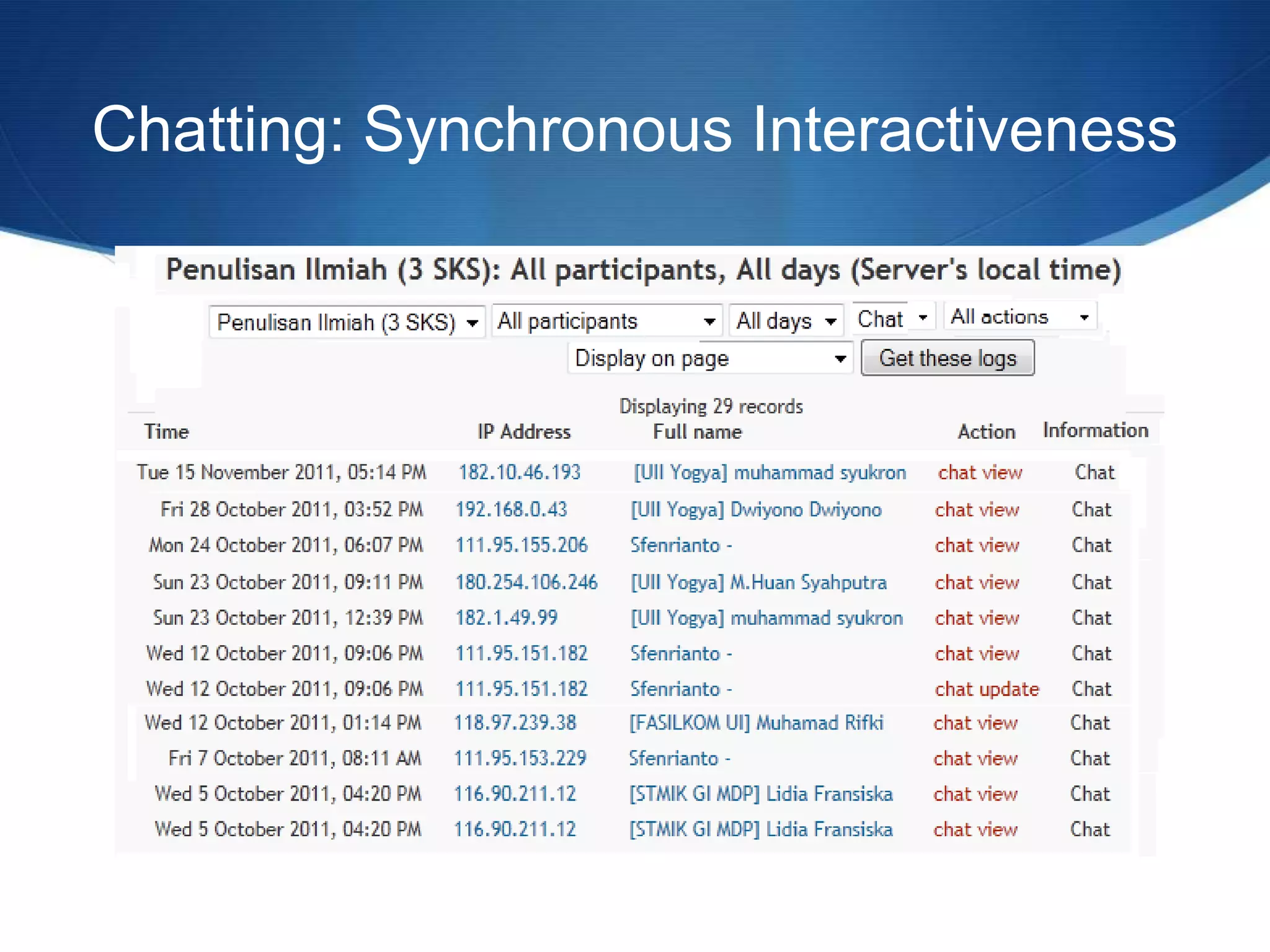Open the Display on page dropdown
1270x952 pixels.
pyautogui.click(x=710, y=358)
